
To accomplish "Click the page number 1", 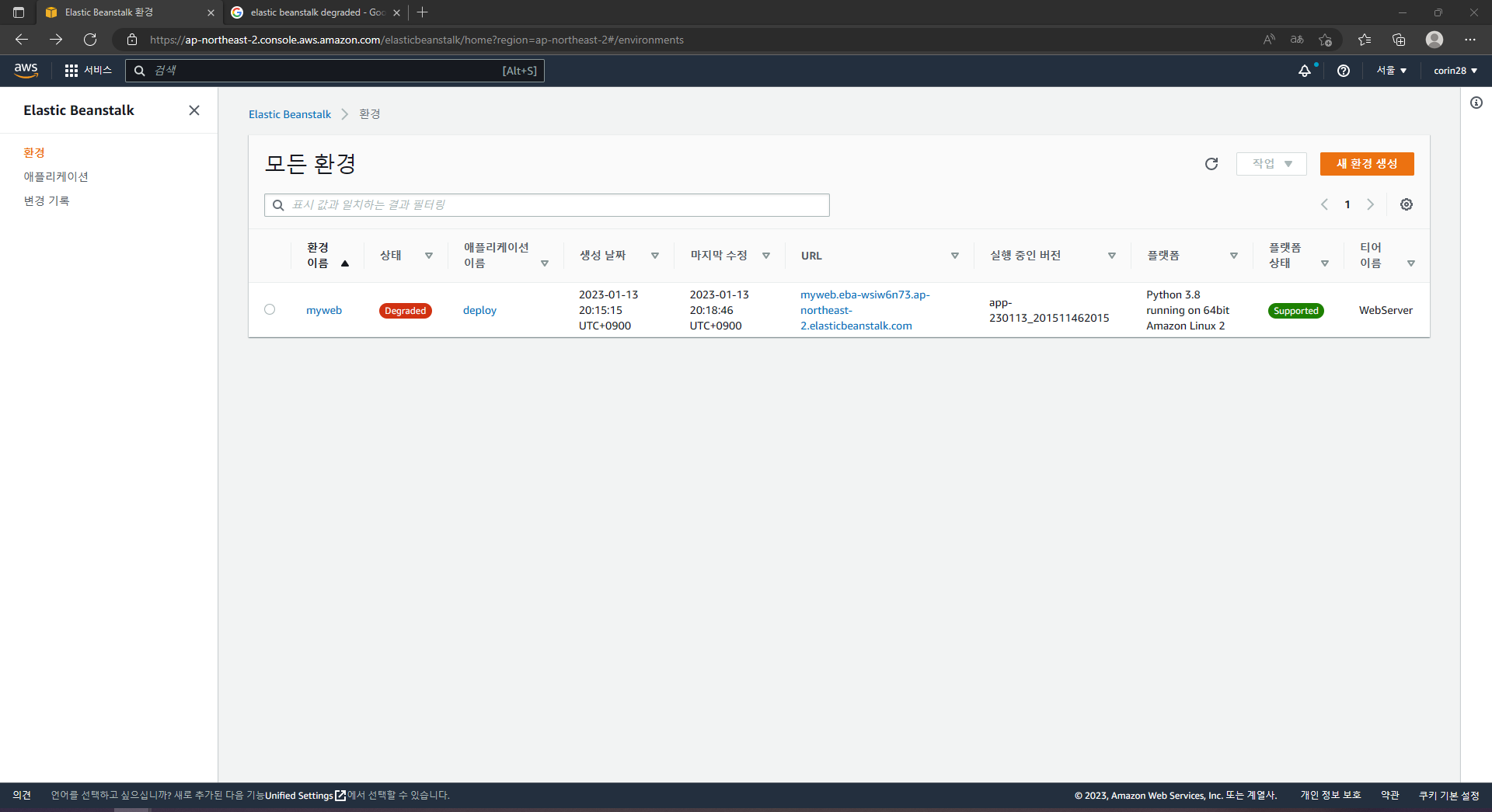I will coord(1347,204).
